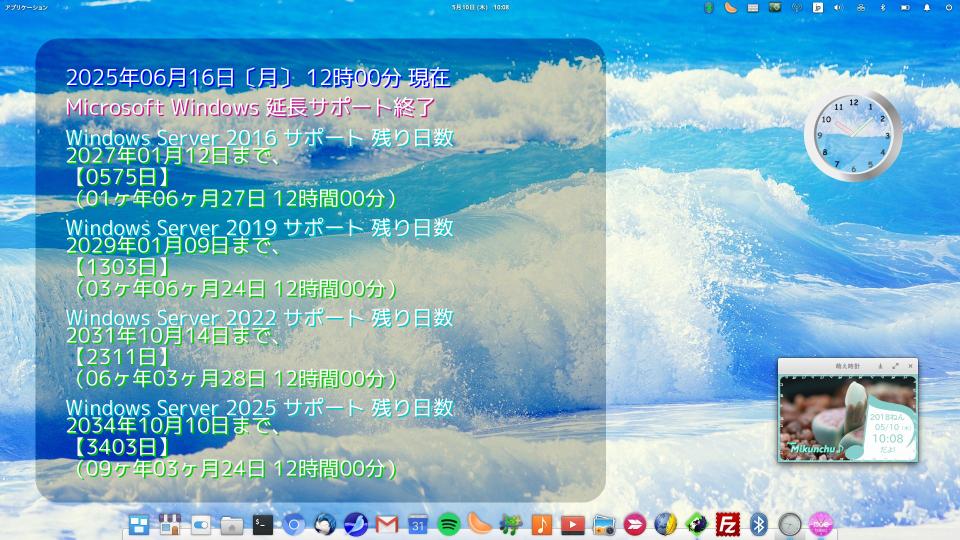The height and width of the screenshot is (540, 960).
Task: Maximize the small clock widget window
Action: click(x=895, y=367)
